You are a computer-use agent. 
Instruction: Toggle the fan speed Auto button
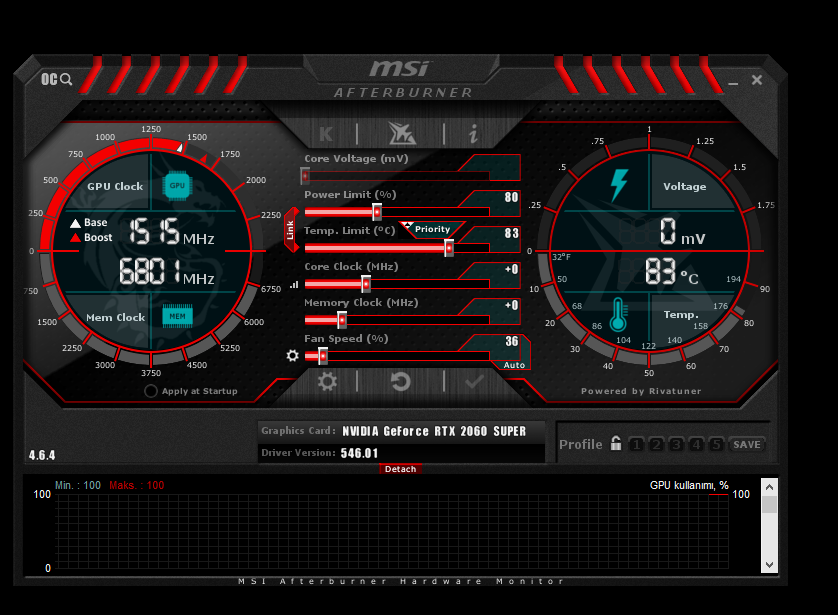pos(514,365)
